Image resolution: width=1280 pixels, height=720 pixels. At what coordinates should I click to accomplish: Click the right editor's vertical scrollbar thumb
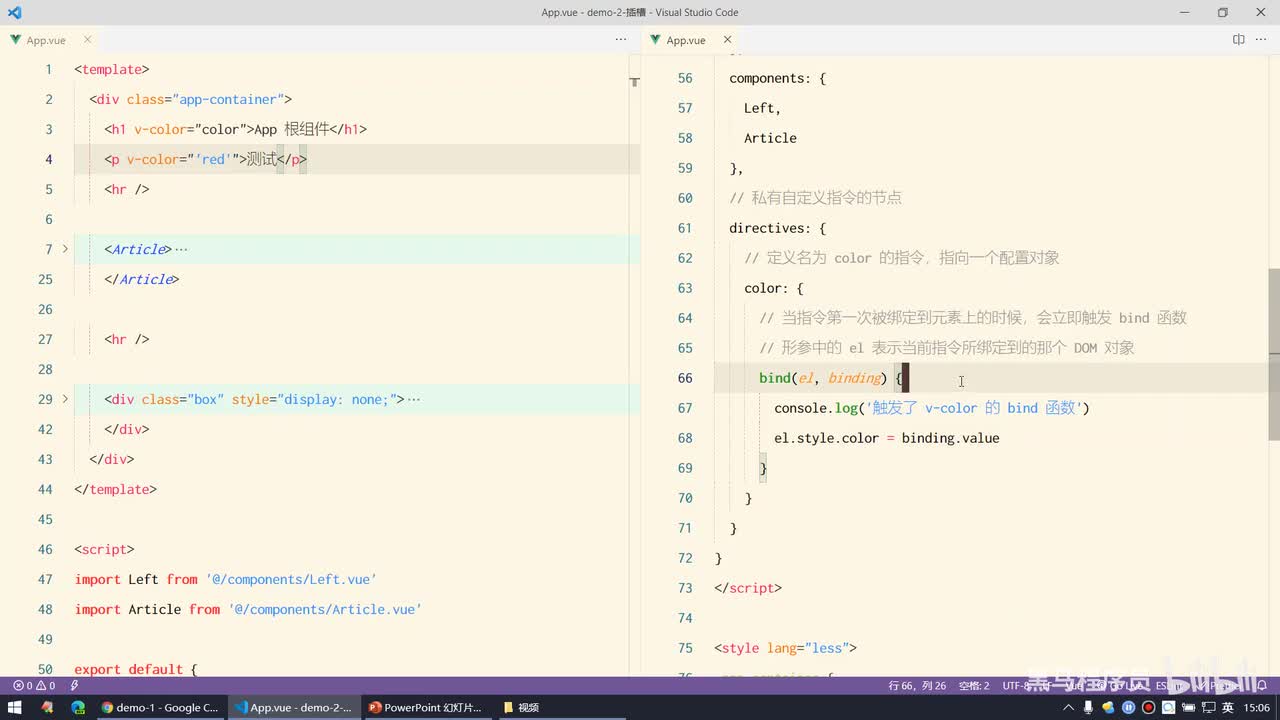tap(1274, 354)
